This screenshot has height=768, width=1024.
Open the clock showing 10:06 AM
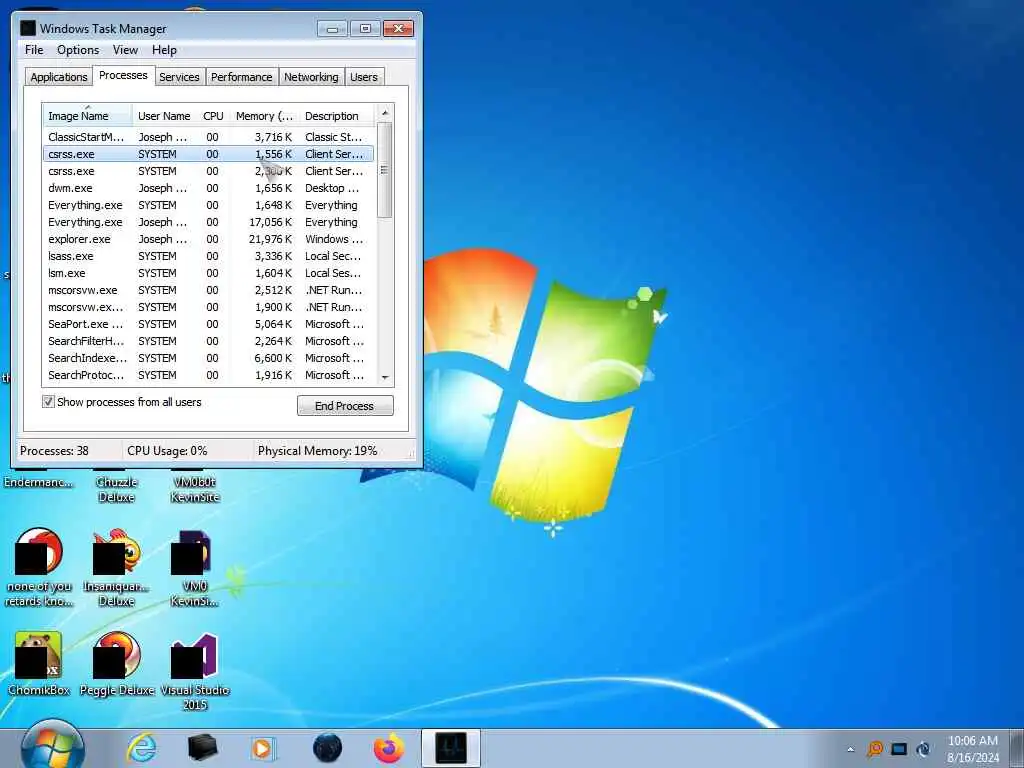973,749
